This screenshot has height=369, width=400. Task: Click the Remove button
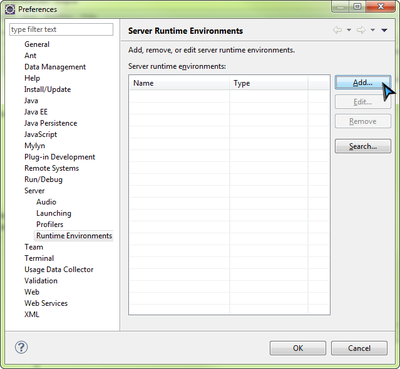[363, 121]
